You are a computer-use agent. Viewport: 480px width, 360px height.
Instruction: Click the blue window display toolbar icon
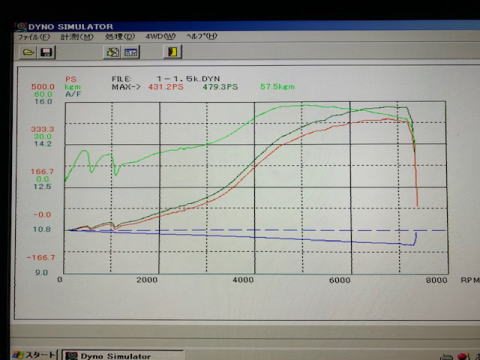131,52
